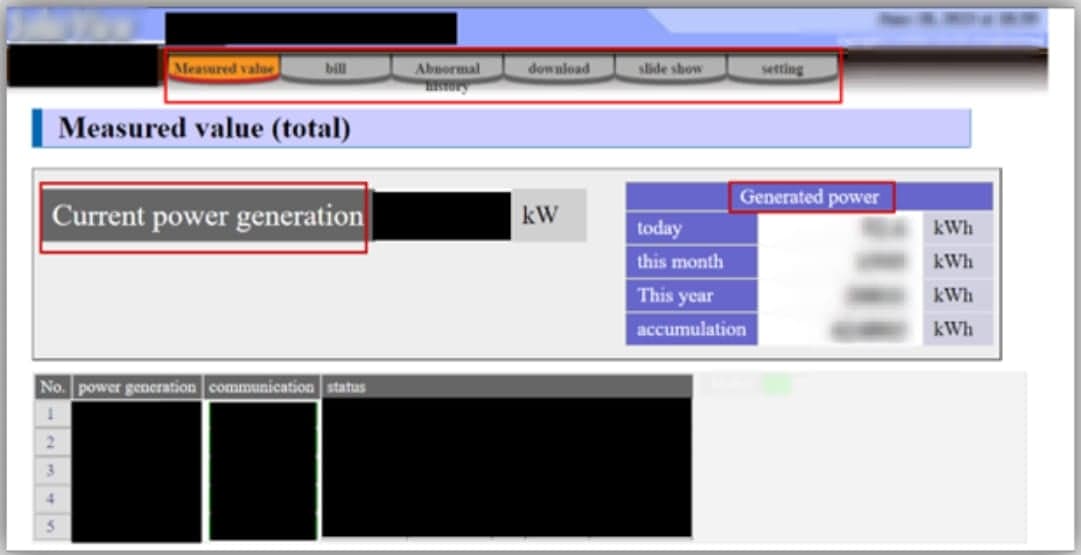Viewport: 1081px width, 555px height.
Task: Click the today row label
Action: coord(690,228)
